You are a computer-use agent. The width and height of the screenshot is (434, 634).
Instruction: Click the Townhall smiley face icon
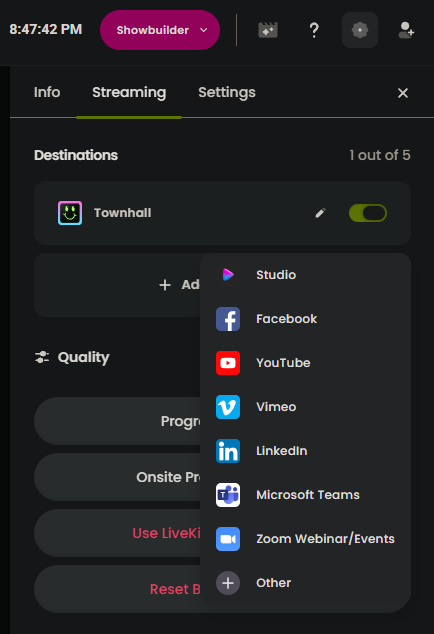point(70,213)
